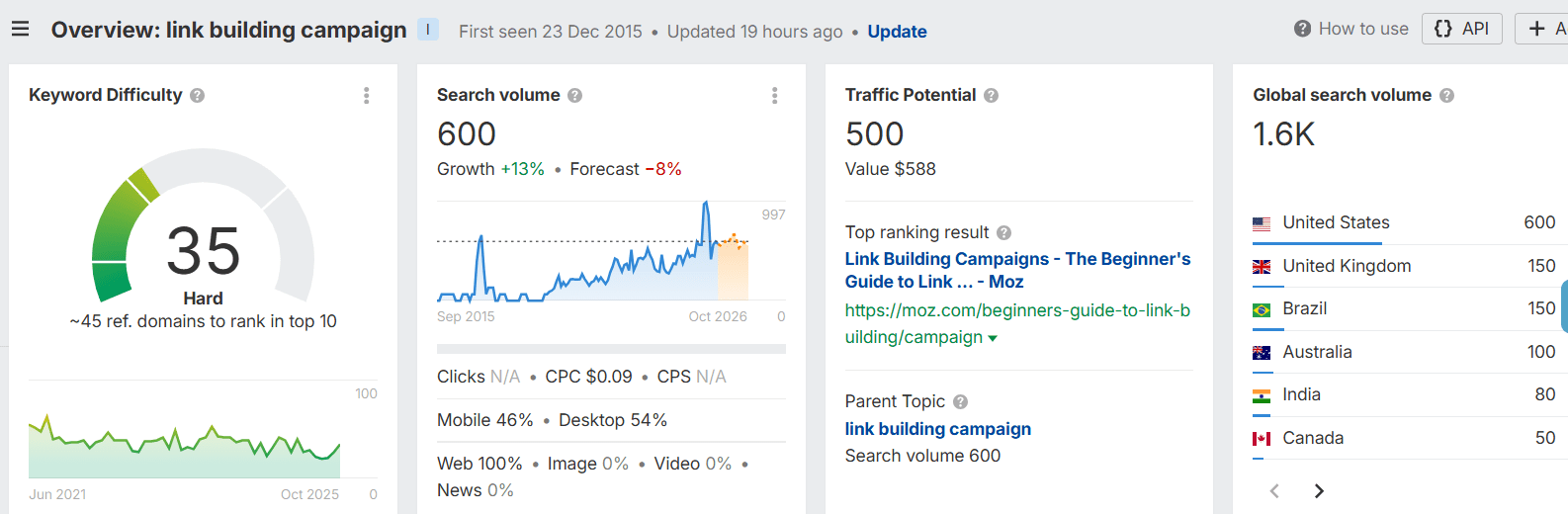Go to previous page of countries
1568x514 pixels.
1274,491
